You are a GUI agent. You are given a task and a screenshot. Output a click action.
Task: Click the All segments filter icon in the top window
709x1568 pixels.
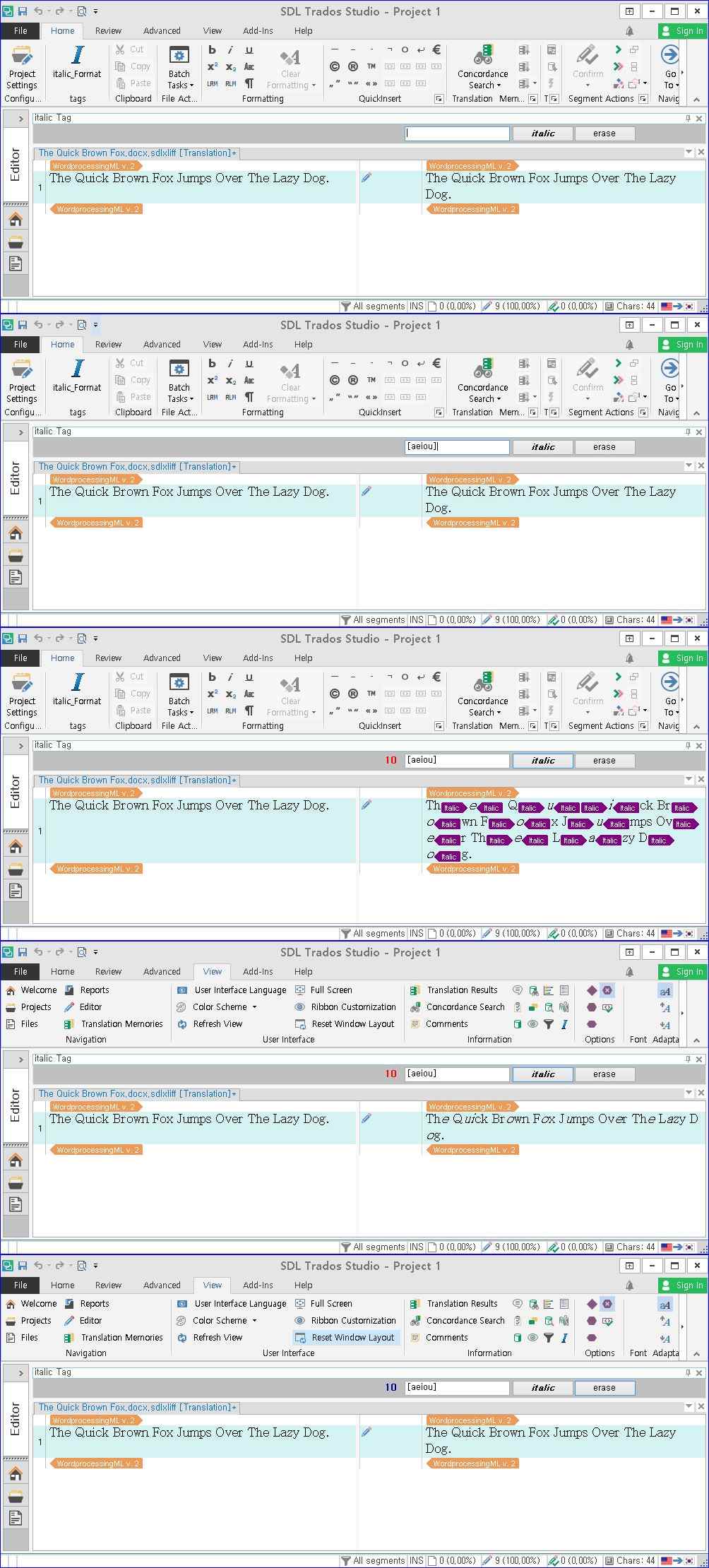point(345,307)
